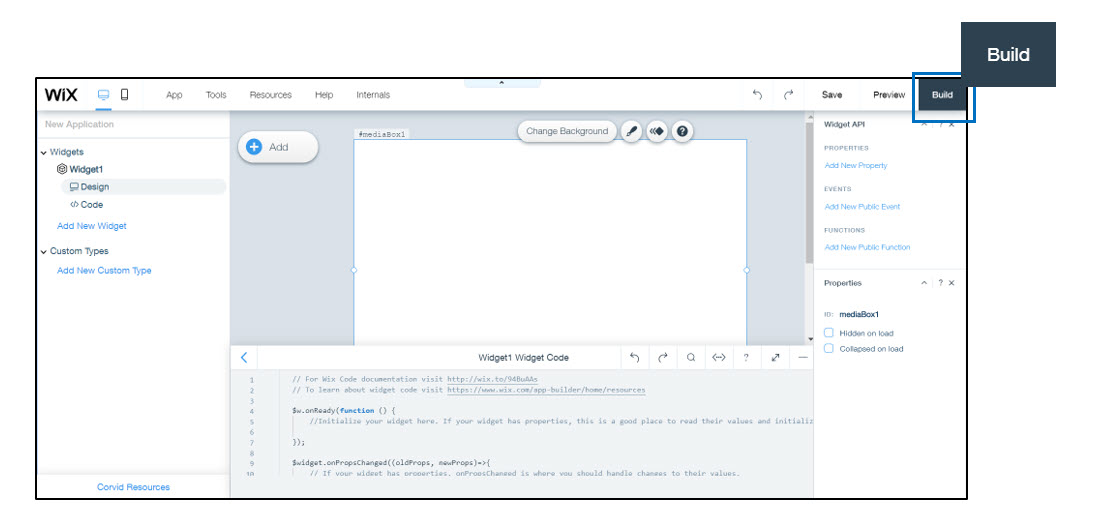Open the animation icon for mediaBox1
This screenshot has width=1093, height=526.
pyautogui.click(x=657, y=131)
